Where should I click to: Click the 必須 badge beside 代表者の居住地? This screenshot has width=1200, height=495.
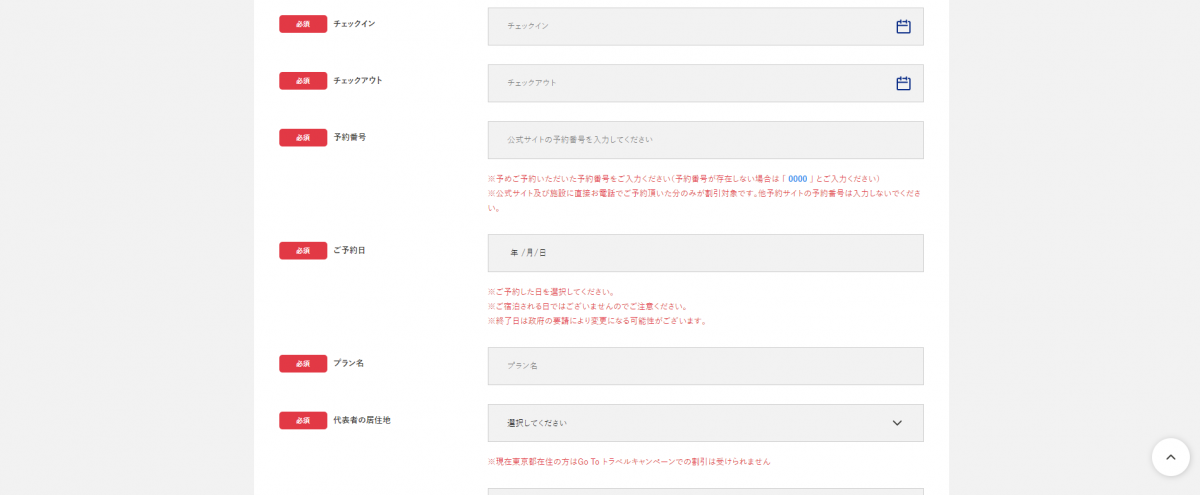303,420
